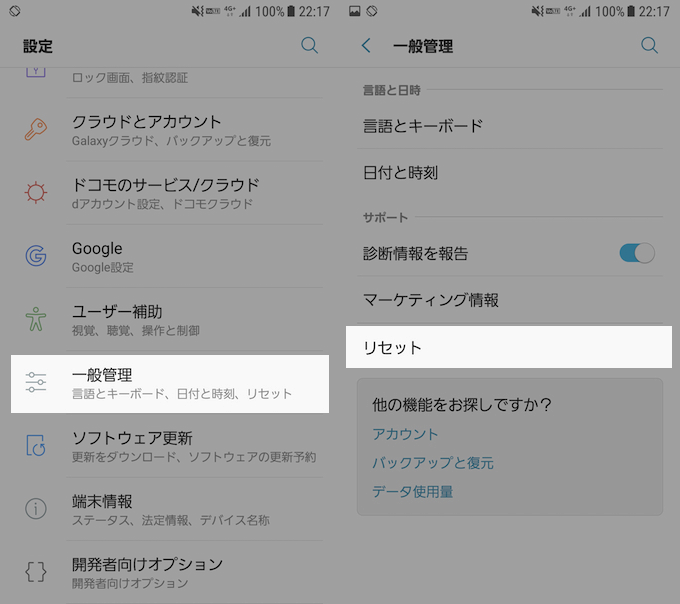Viewport: 680px width, 604px height.
Task: Tap the key icon for クラウドとアカウント
Action: coord(36,130)
